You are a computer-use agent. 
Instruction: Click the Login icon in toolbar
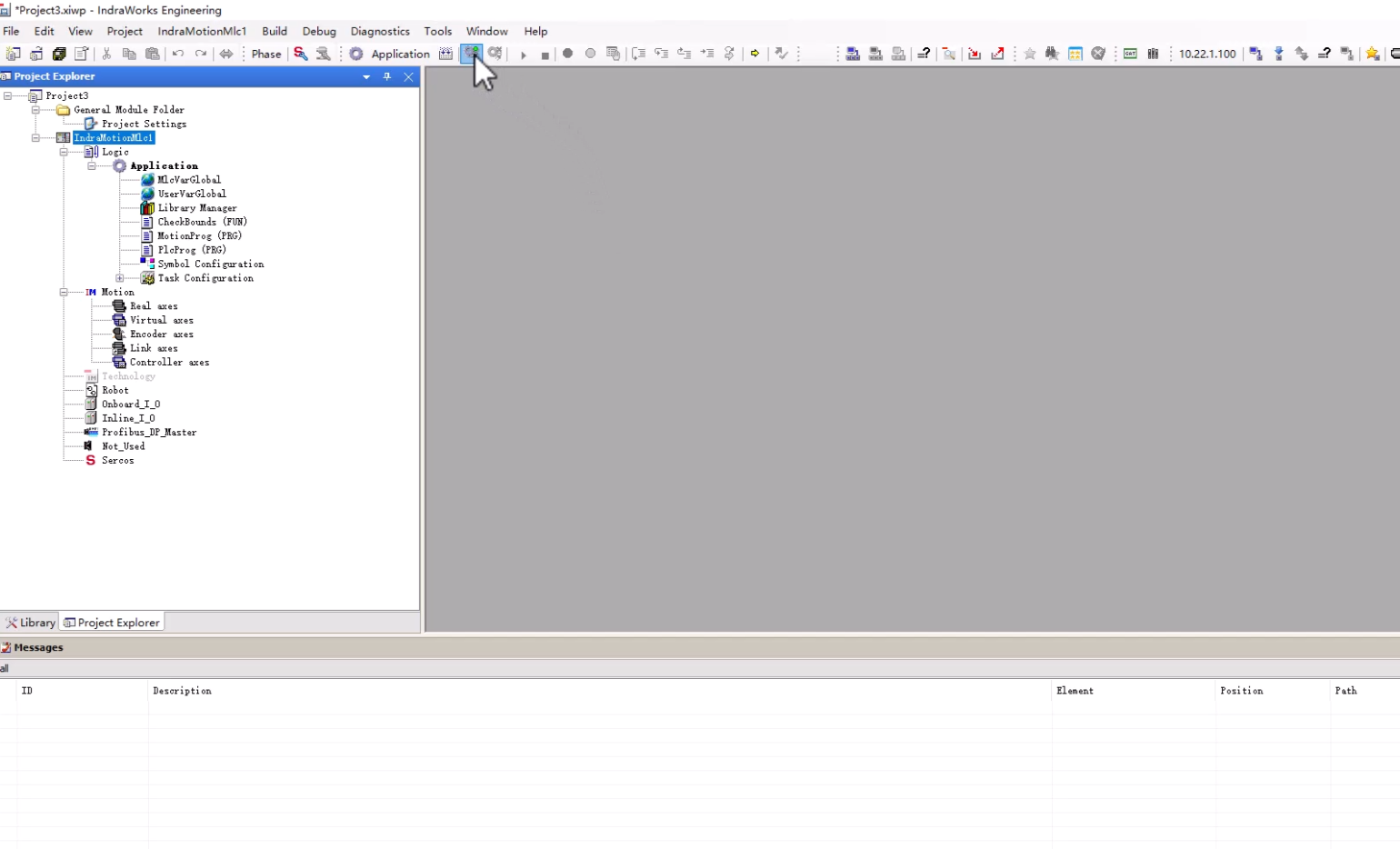pyautogui.click(x=471, y=54)
